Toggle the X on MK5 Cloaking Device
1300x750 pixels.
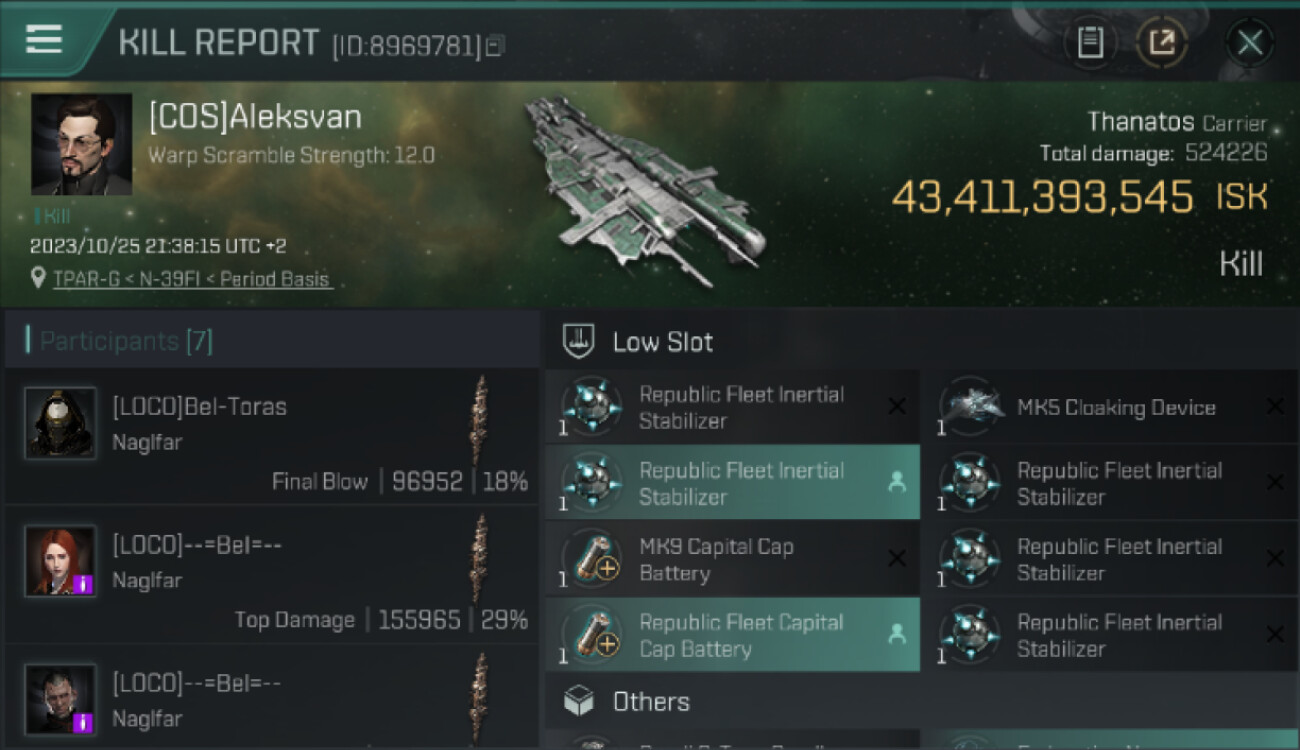[1274, 406]
